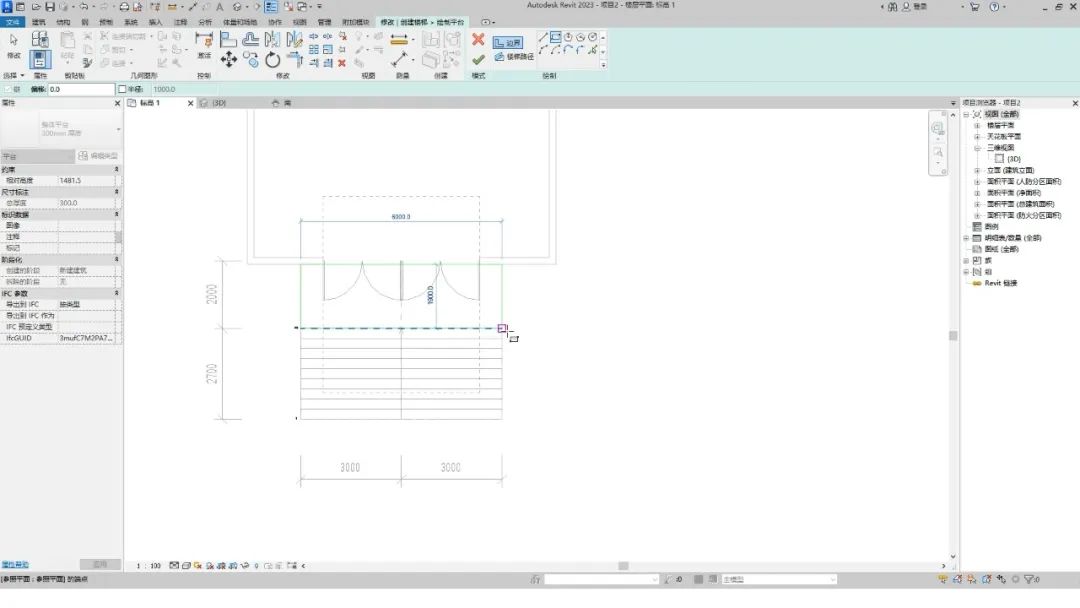Image resolution: width=1080 pixels, height=608 pixels.
Task: Click the vertical scrollbar thumb beside the canvas
Action: 953,335
